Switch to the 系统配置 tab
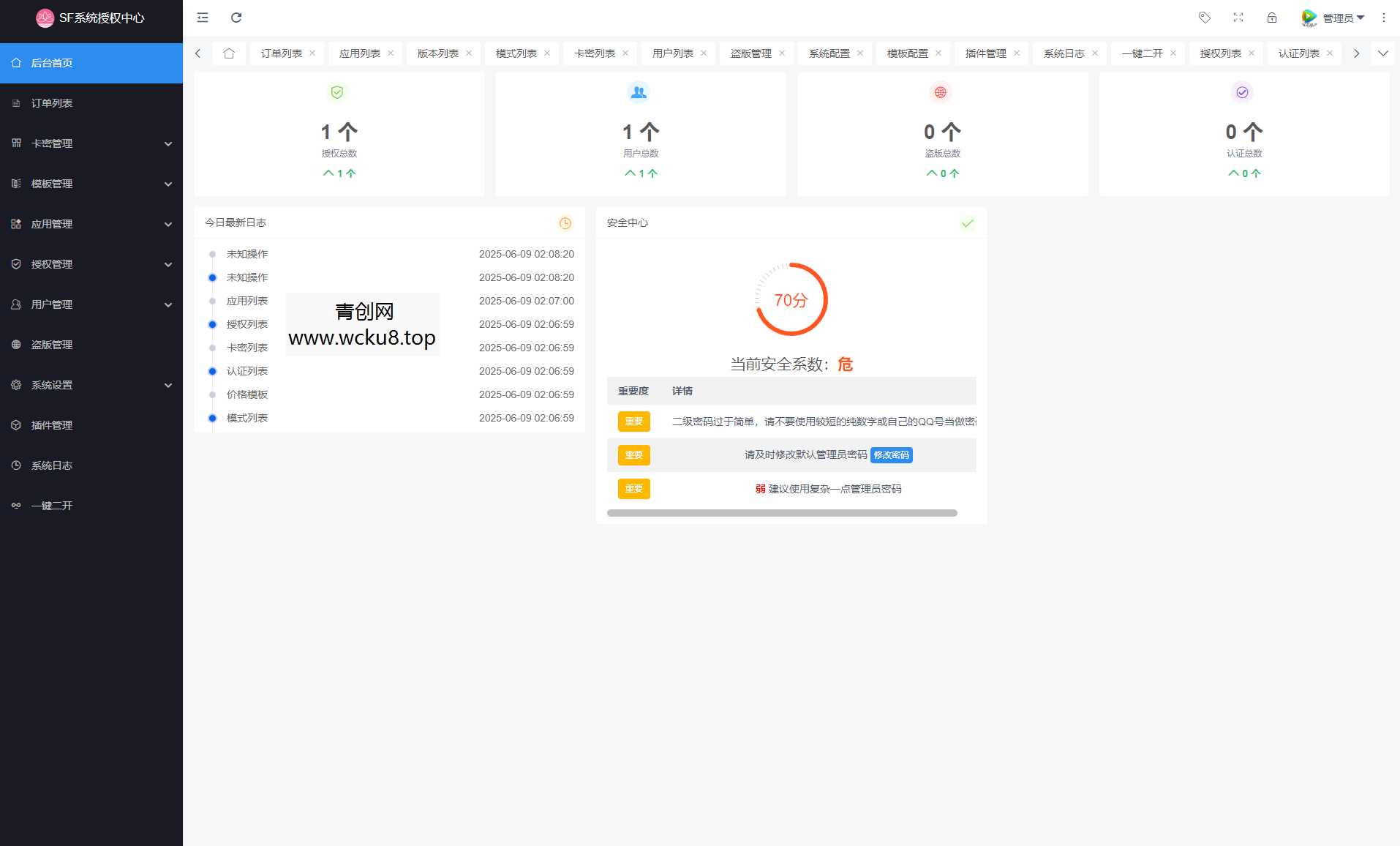 [829, 53]
